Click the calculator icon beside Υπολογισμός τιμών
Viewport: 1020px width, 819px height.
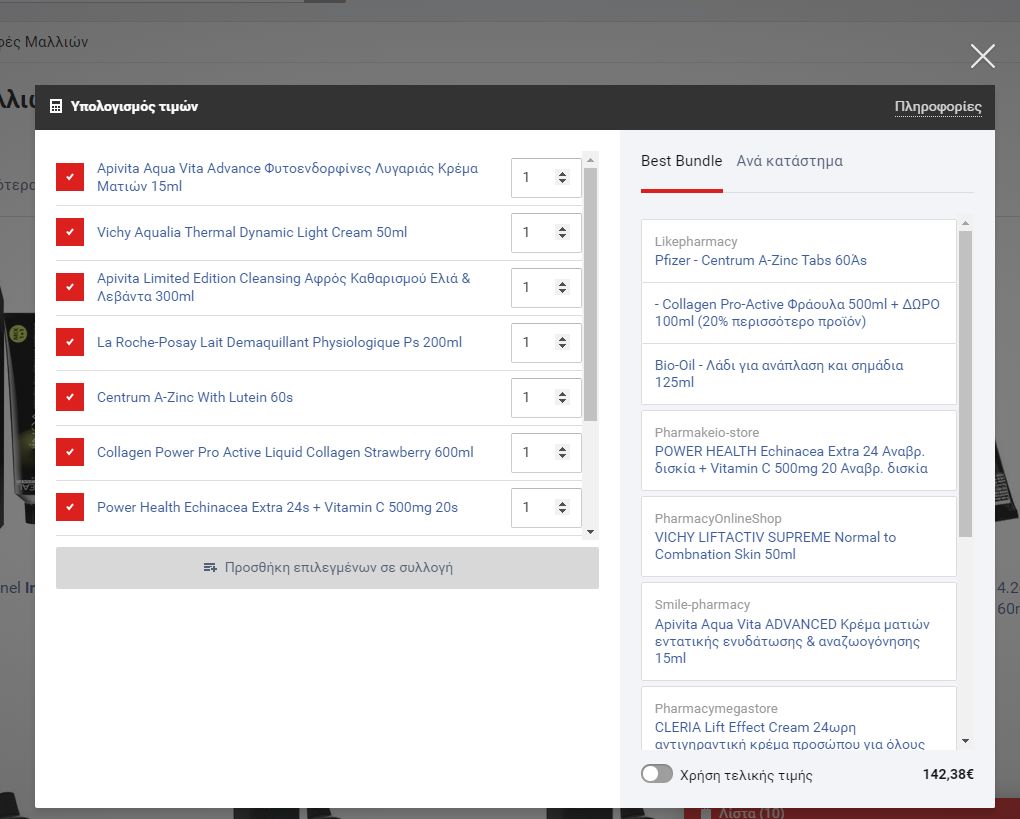tap(57, 107)
